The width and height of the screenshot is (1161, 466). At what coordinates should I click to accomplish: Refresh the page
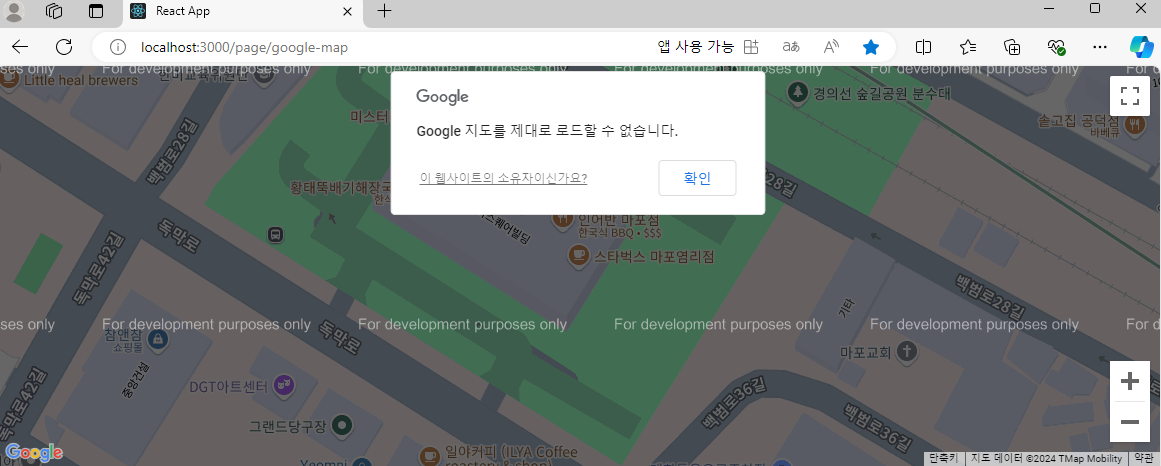64,47
